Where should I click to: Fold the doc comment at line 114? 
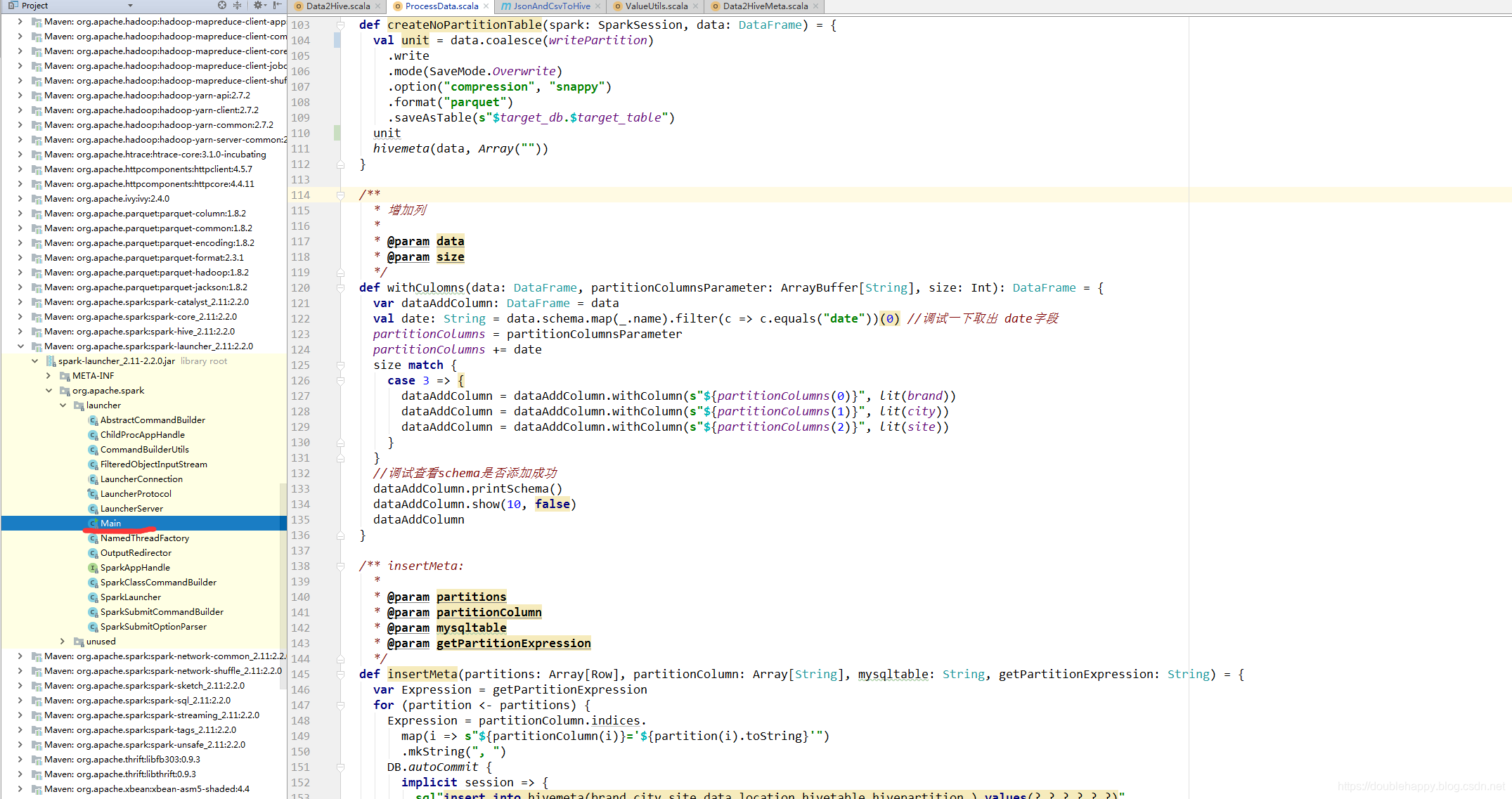pos(341,195)
